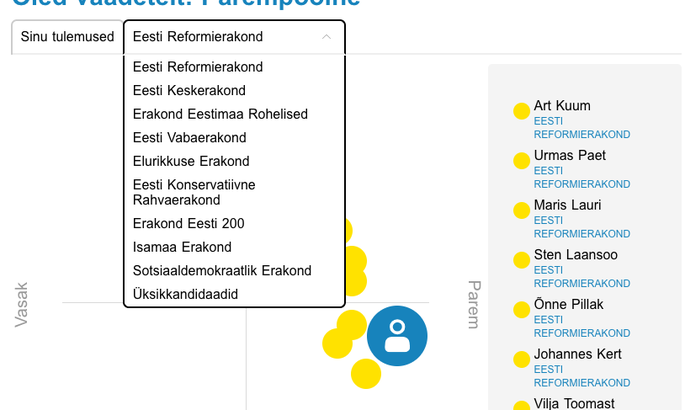Click the yellow dot beside Maris Lauri
This screenshot has height=410, width=685.
tap(521, 210)
